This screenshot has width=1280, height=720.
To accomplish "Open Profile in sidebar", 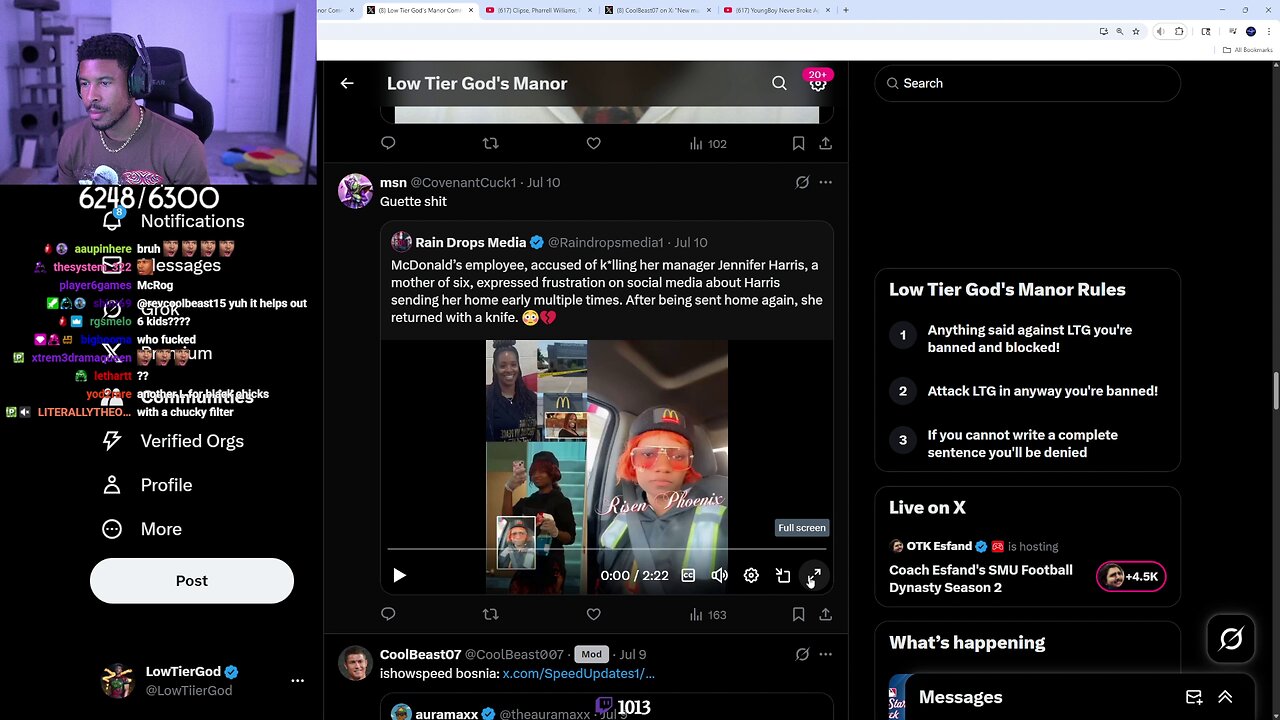I will (147, 485).
